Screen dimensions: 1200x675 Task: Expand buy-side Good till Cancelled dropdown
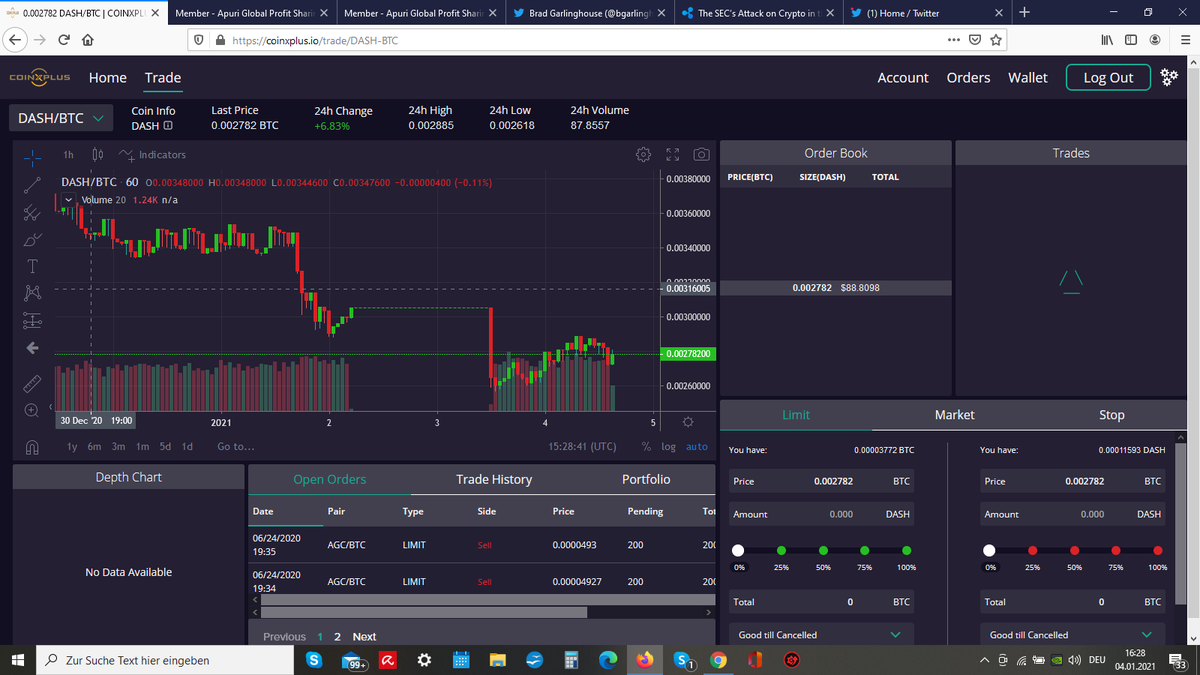tap(823, 635)
